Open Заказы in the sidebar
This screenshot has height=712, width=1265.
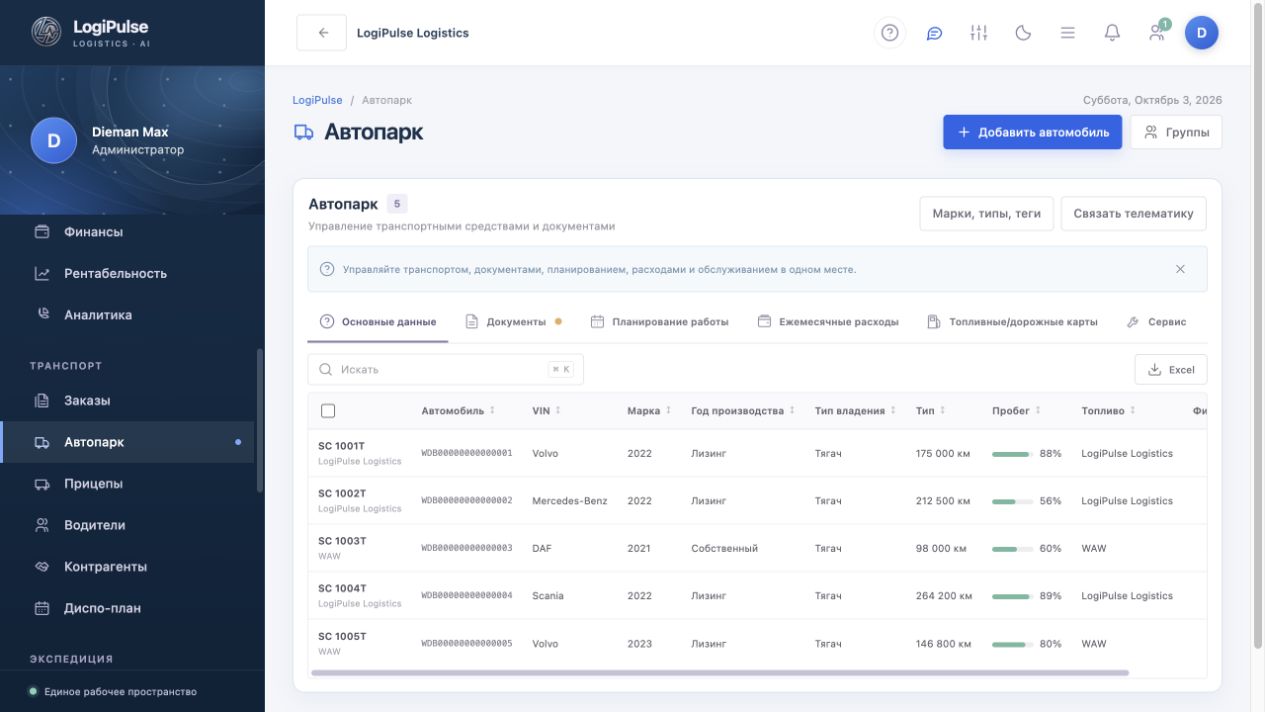pyautogui.click(x=127, y=401)
